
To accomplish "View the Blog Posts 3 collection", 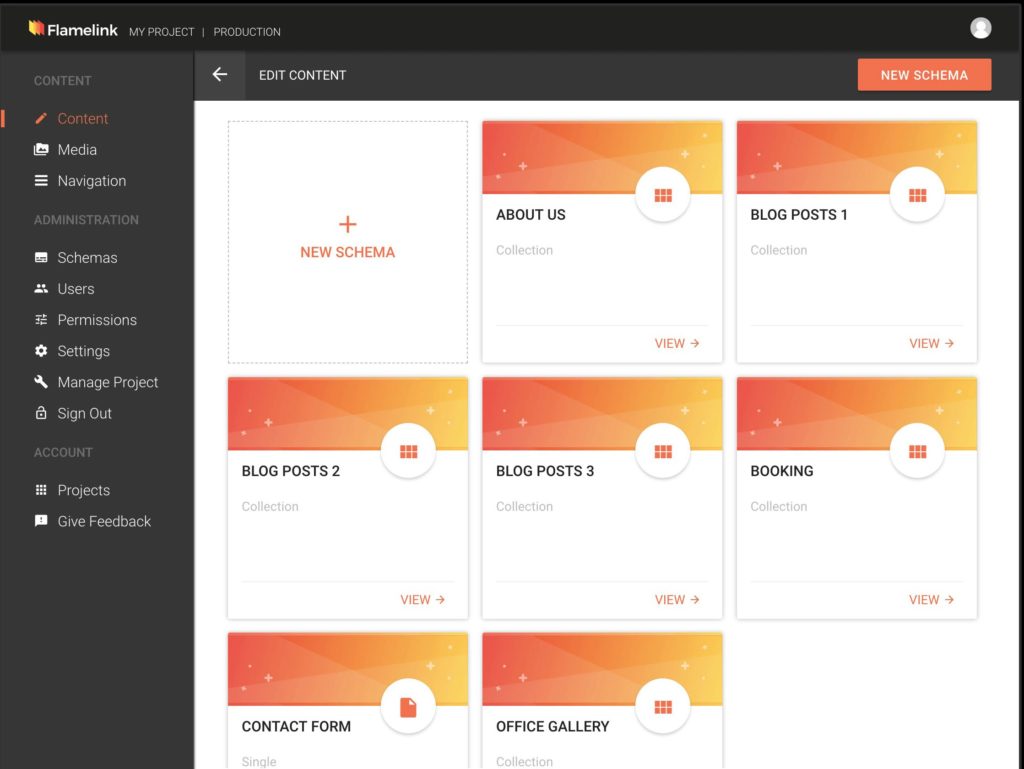I will coord(677,600).
